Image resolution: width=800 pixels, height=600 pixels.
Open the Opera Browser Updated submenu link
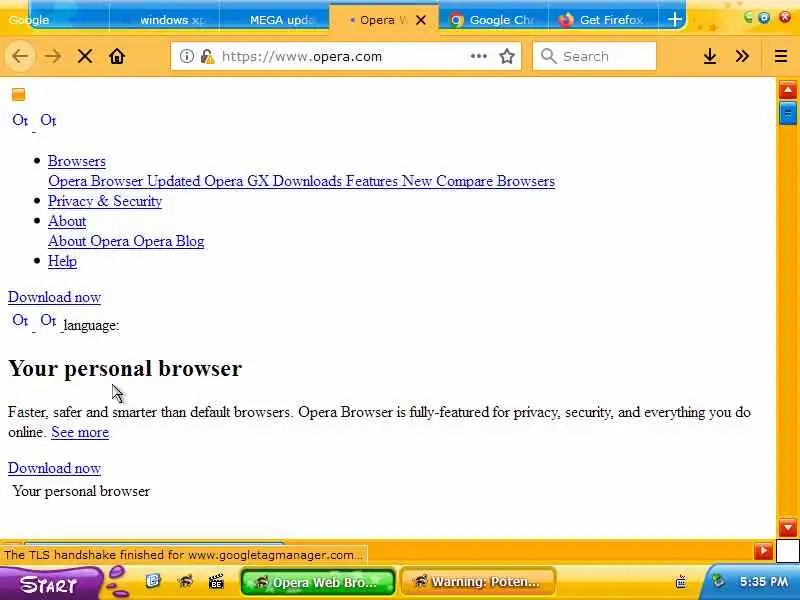tap(302, 181)
